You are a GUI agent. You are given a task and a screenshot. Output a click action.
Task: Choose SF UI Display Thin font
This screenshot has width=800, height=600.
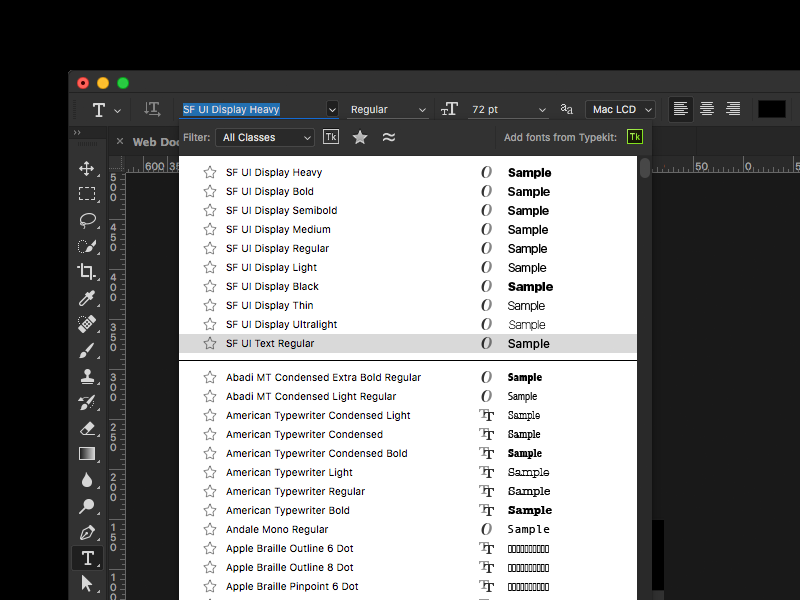(x=408, y=305)
